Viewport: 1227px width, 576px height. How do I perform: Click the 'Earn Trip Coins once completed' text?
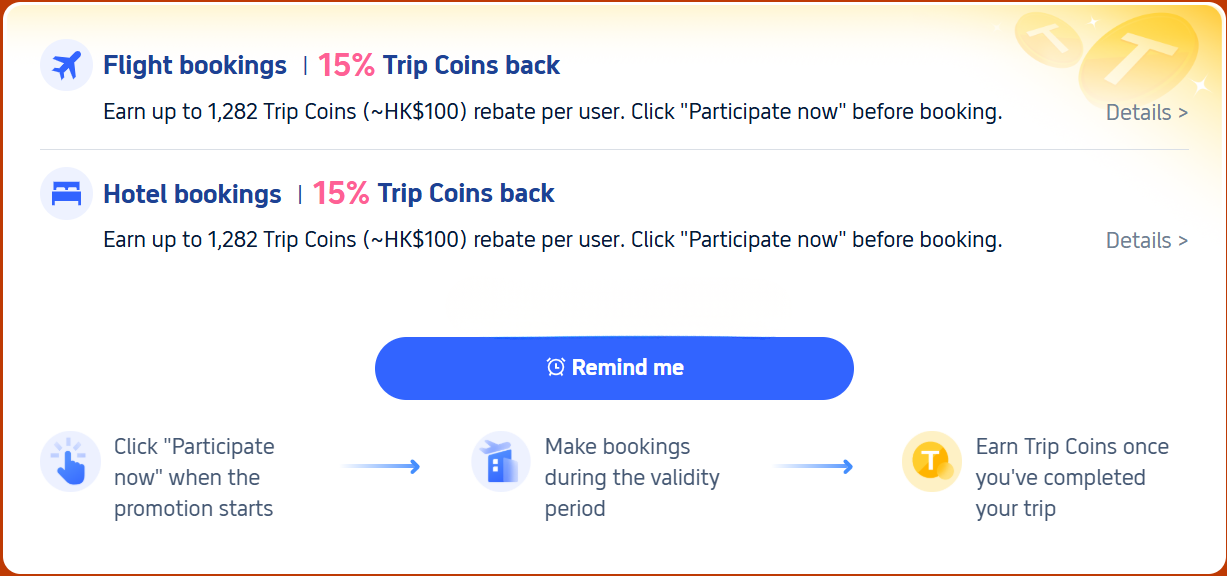(x=1071, y=477)
